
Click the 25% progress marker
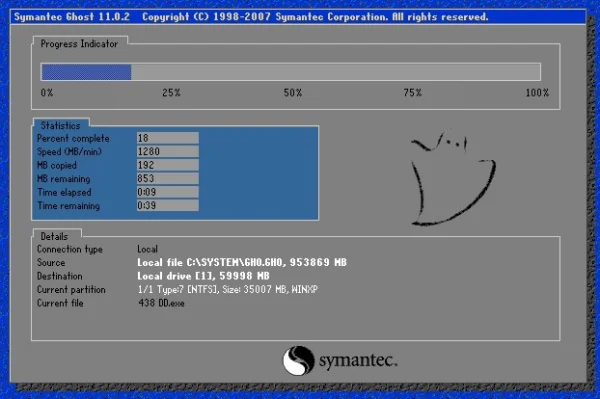pyautogui.click(x=171, y=93)
